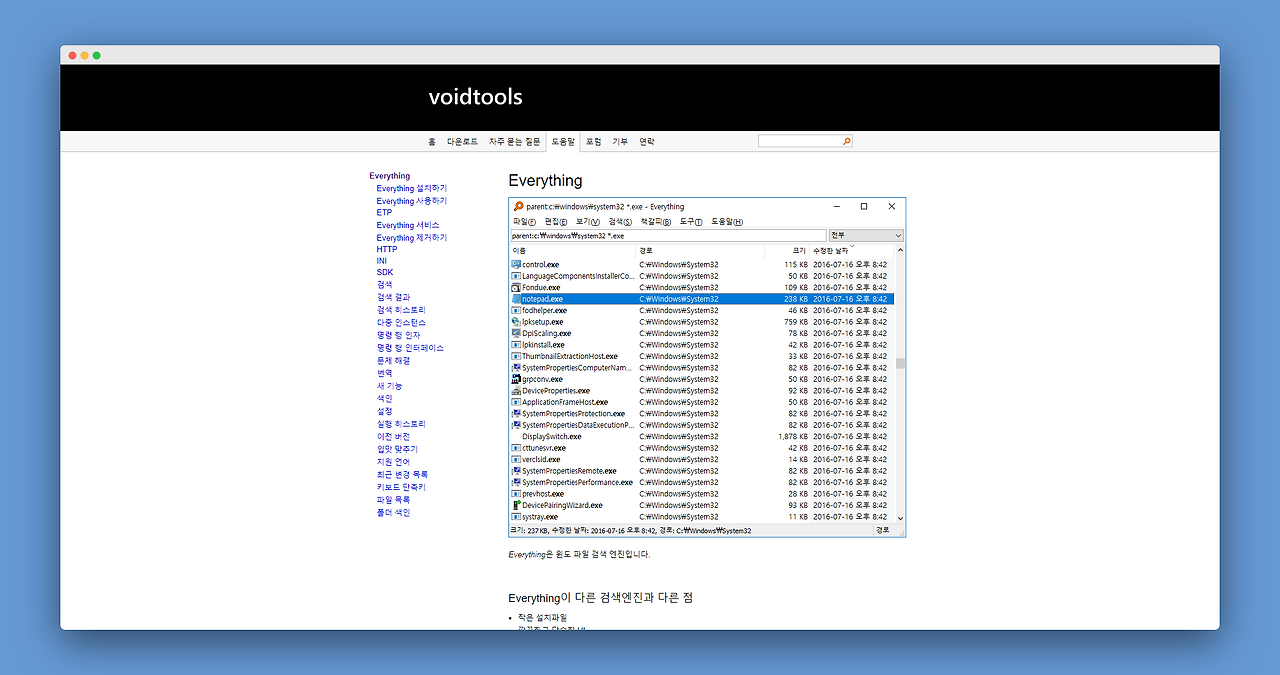The width and height of the screenshot is (1280, 675).
Task: Click the results list scrollbar down arrow
Action: click(x=900, y=518)
